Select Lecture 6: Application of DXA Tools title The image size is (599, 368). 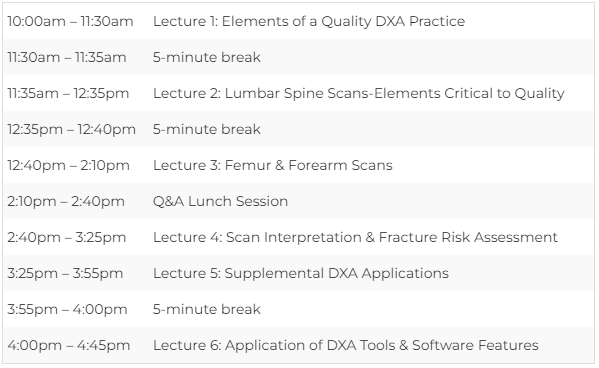pos(346,345)
